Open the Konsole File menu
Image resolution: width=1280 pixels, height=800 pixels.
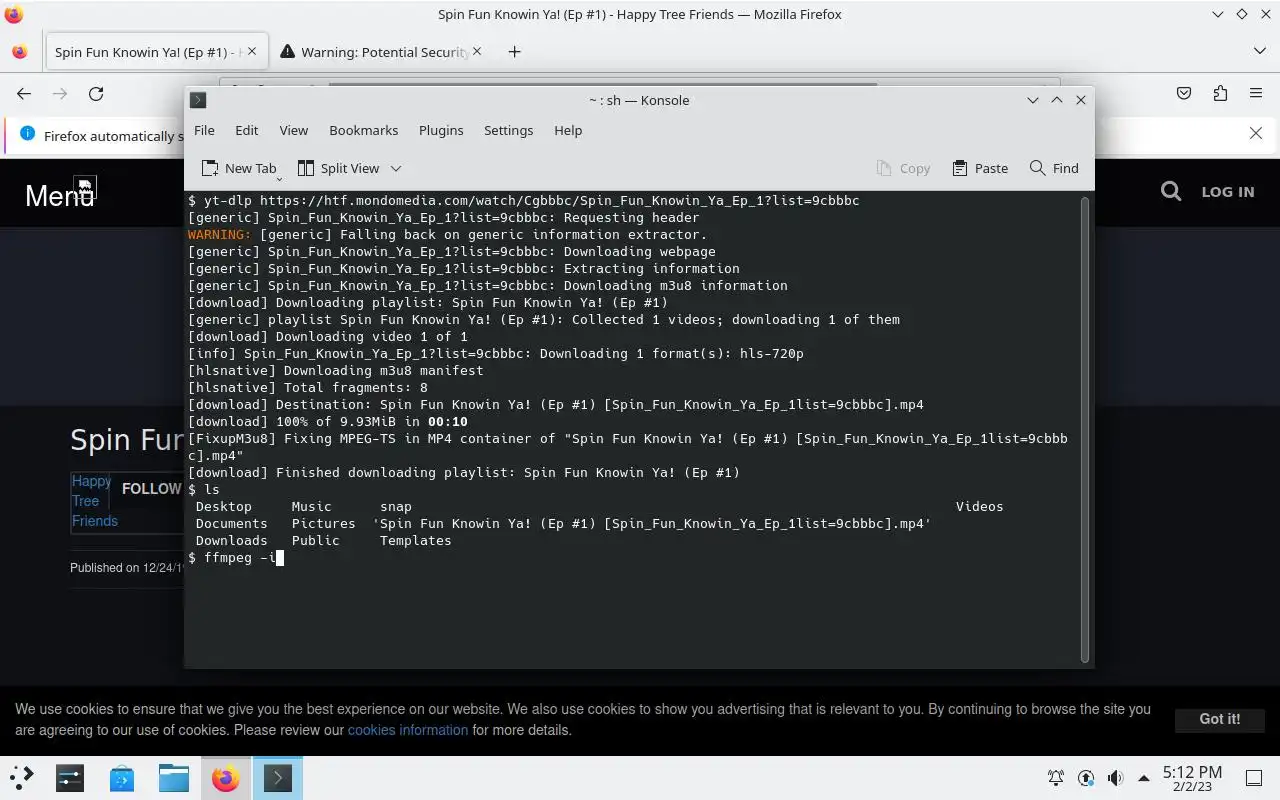204,130
